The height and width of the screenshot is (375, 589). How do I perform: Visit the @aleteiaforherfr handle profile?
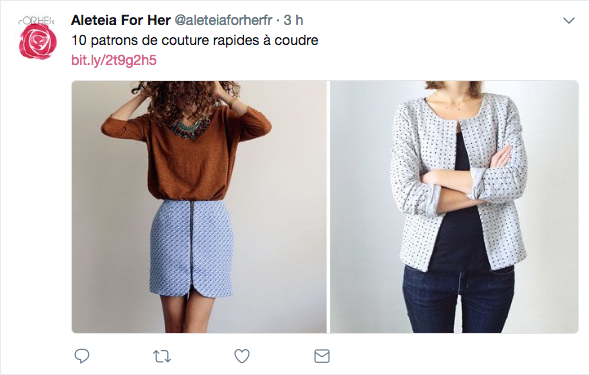224,20
